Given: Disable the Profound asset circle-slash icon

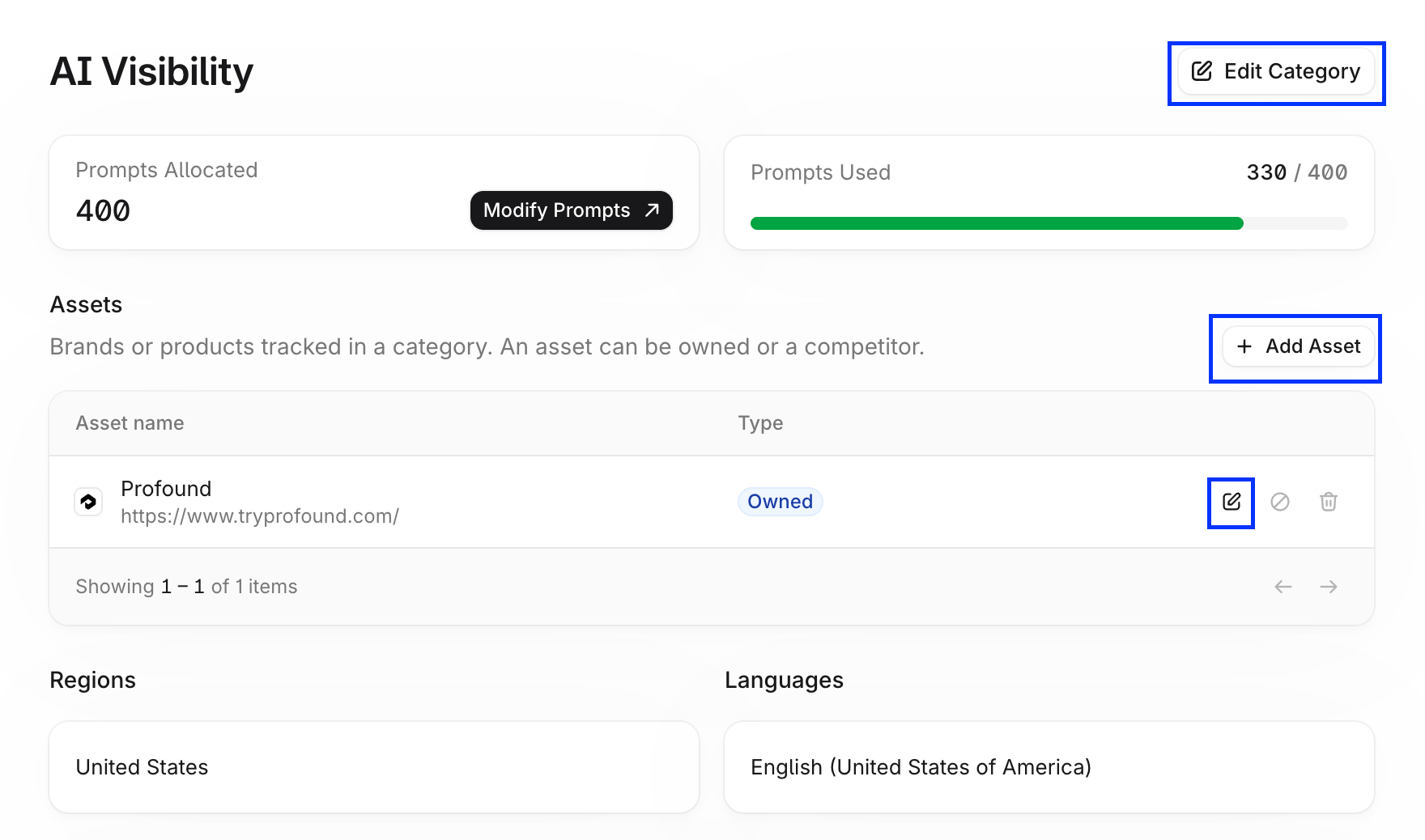Looking at the screenshot, I should pos(1280,502).
